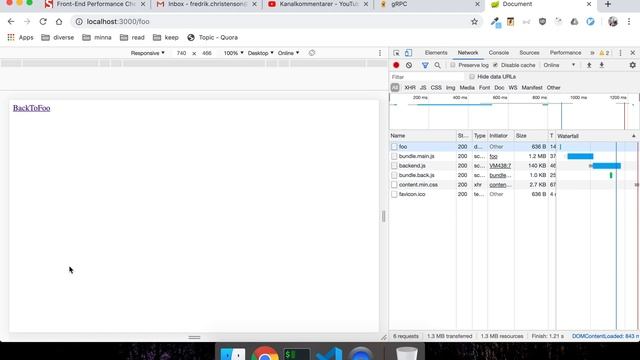This screenshot has width=640, height=360.
Task: Open network search with magnifier icon
Action: tap(438, 65)
